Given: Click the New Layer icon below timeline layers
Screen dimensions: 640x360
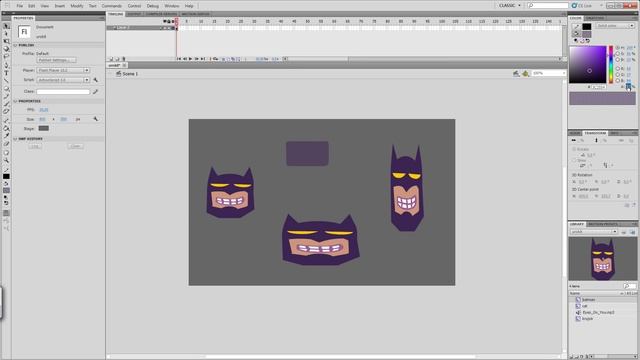Looking at the screenshot, I should click(x=111, y=59).
